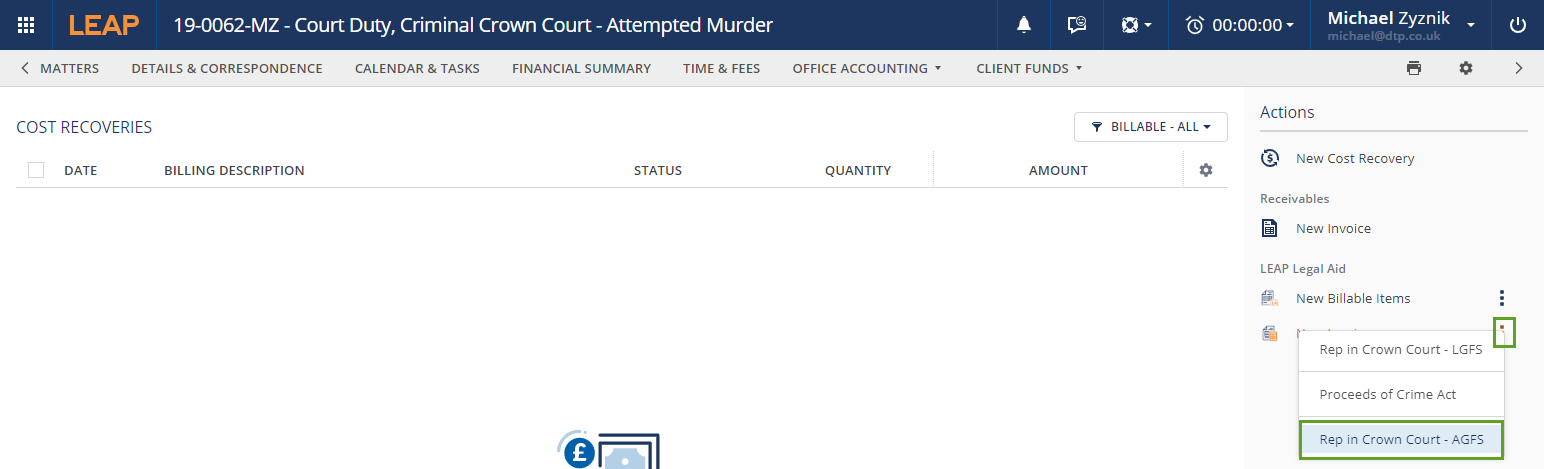Open settings gear in the tab bar

click(x=1465, y=68)
